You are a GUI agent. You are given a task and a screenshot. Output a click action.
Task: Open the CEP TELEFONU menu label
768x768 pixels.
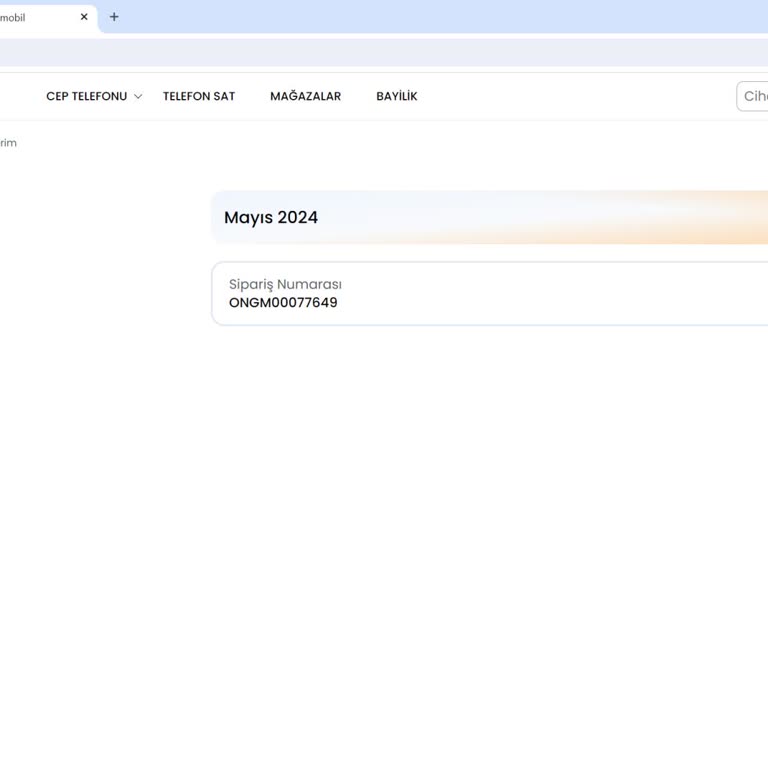[x=86, y=97]
